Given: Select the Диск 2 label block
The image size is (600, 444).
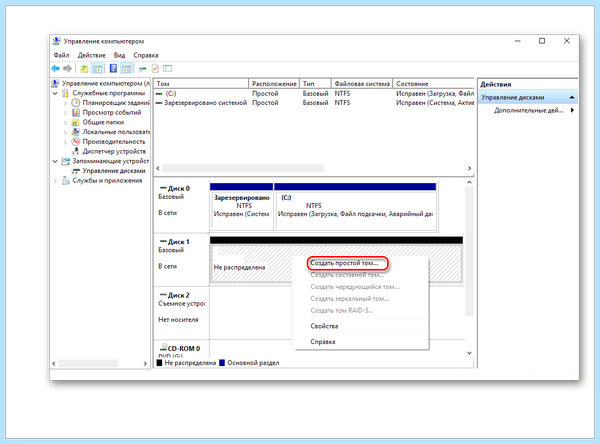Looking at the screenshot, I should click(x=181, y=312).
